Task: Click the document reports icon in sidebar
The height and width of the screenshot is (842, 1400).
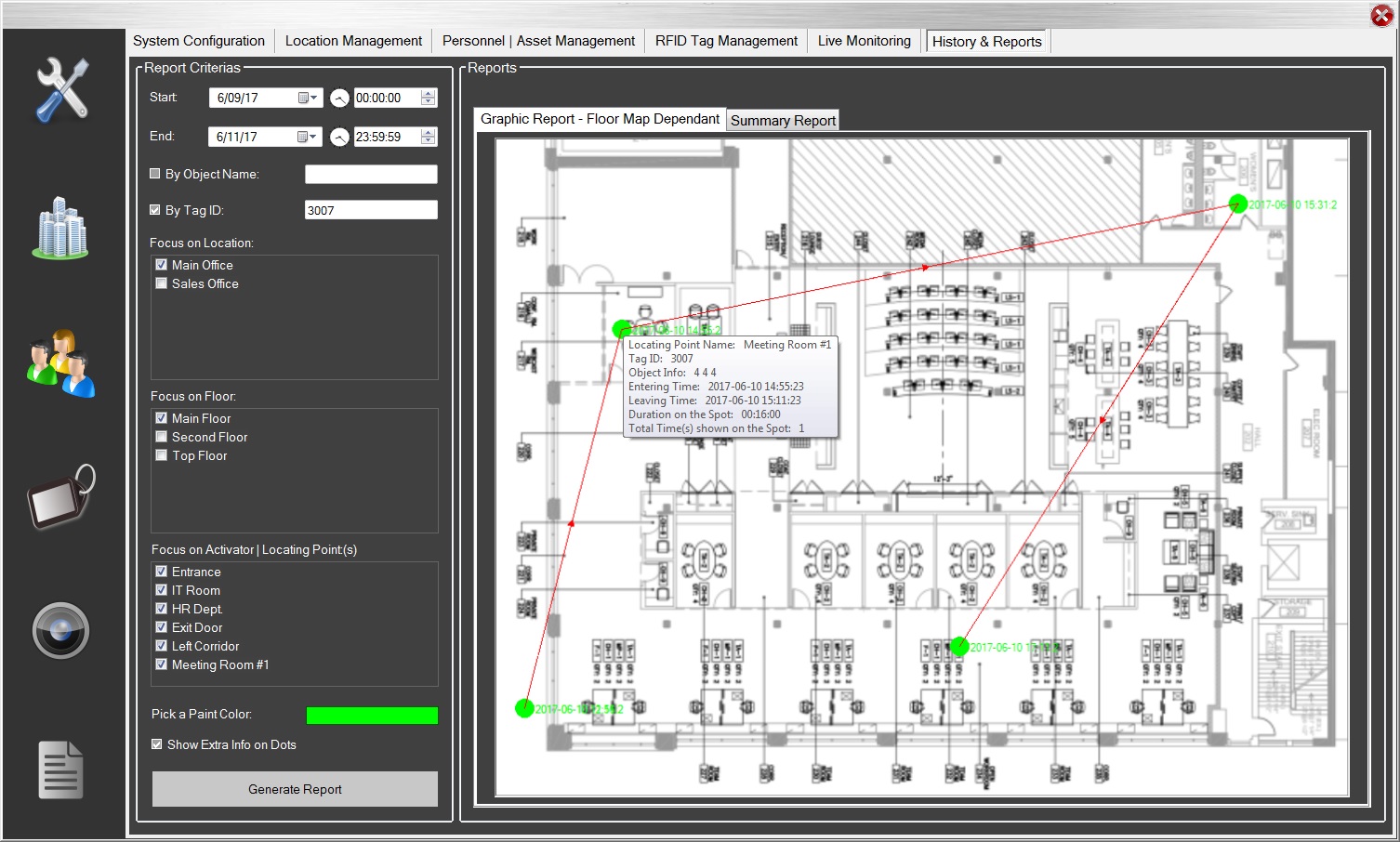Action: point(61,770)
